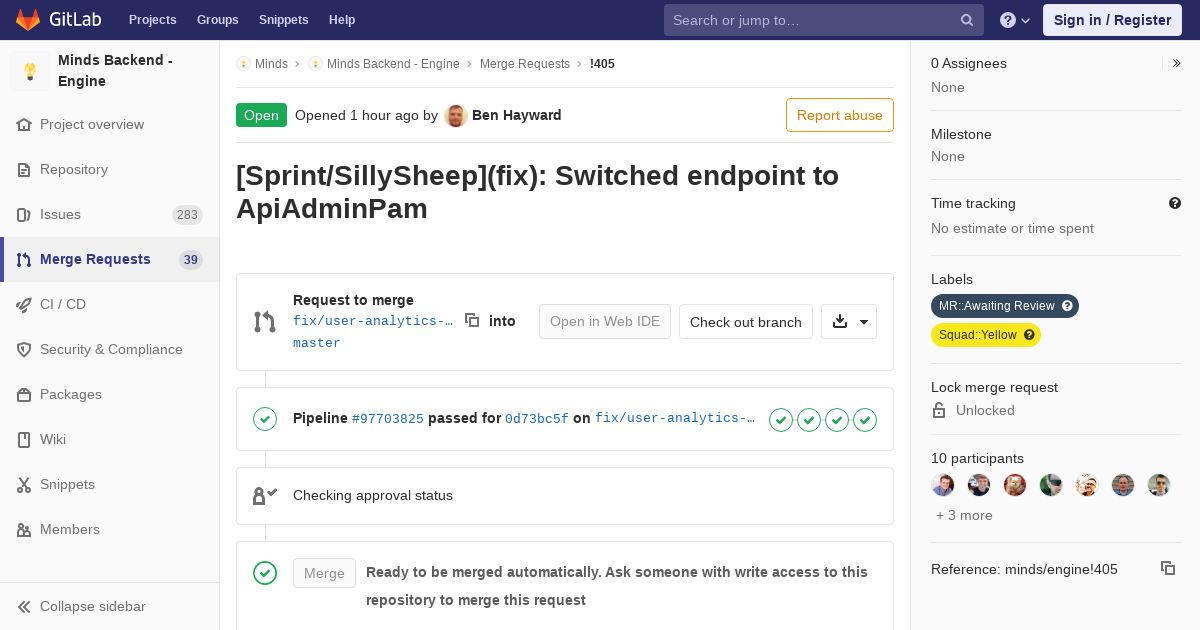Open Repository in sidebar
This screenshot has height=630, width=1200.
click(x=74, y=169)
